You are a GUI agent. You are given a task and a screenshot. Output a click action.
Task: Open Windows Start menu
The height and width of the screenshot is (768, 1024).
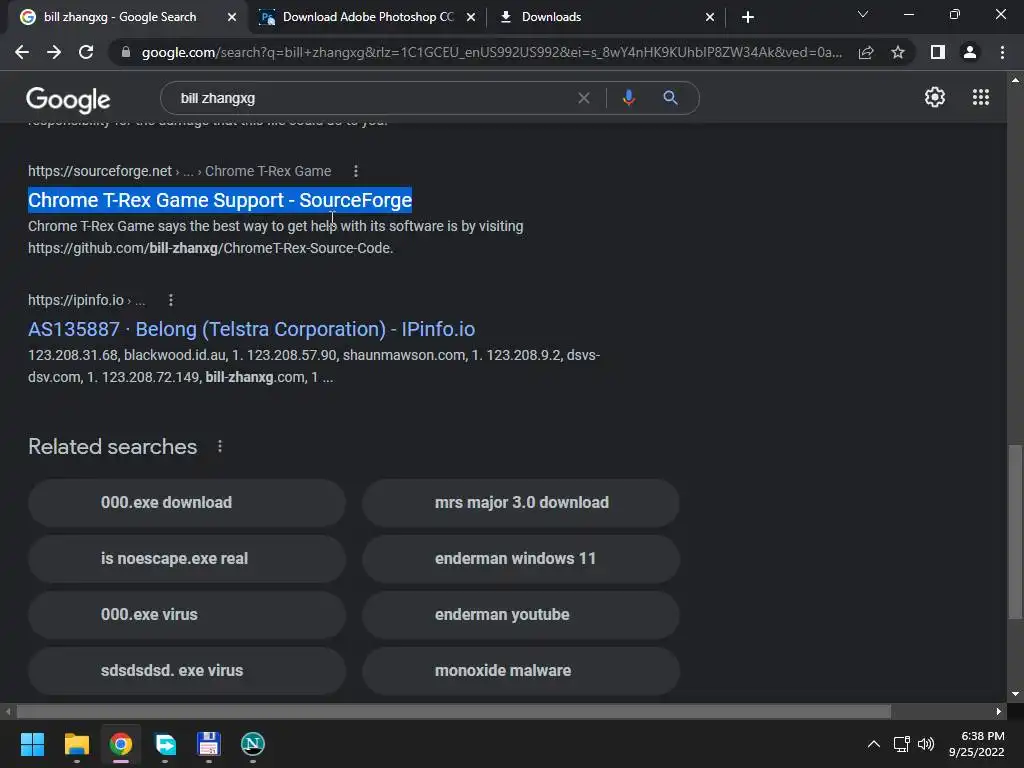[x=32, y=744]
